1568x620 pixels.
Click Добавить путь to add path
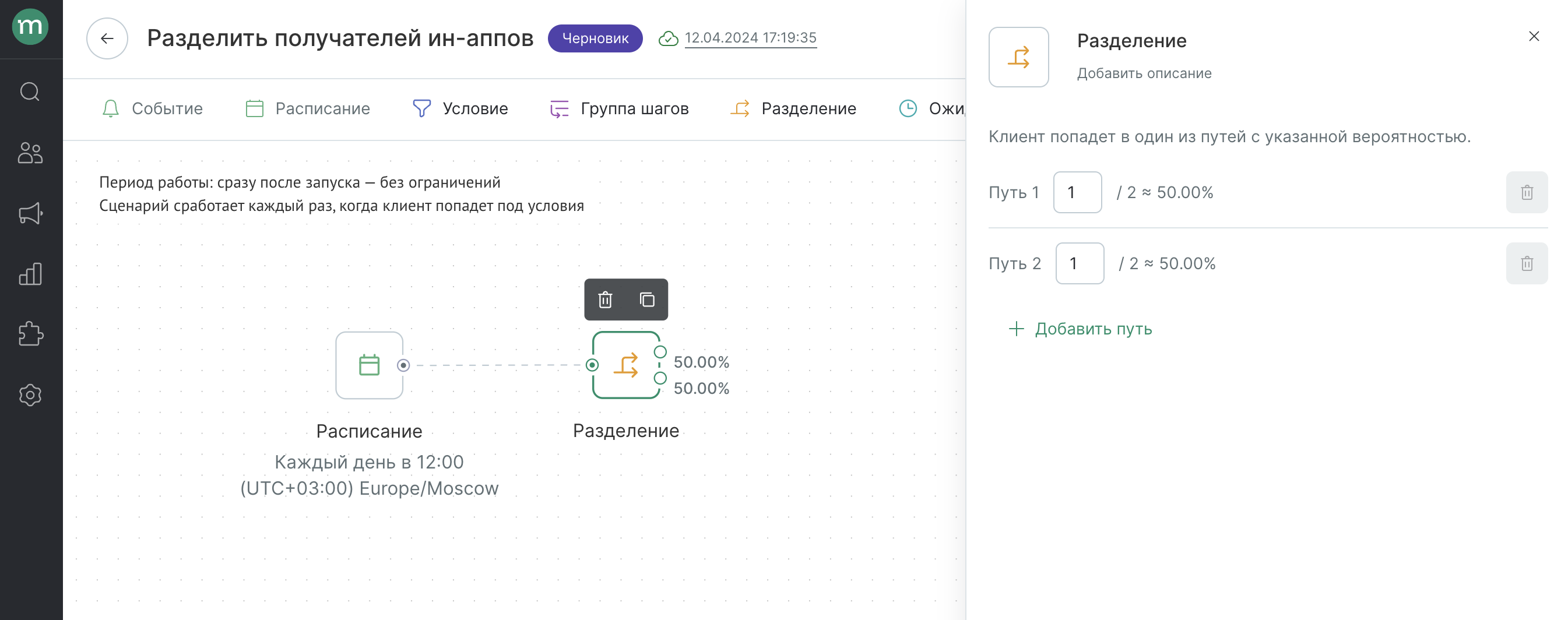point(1081,329)
